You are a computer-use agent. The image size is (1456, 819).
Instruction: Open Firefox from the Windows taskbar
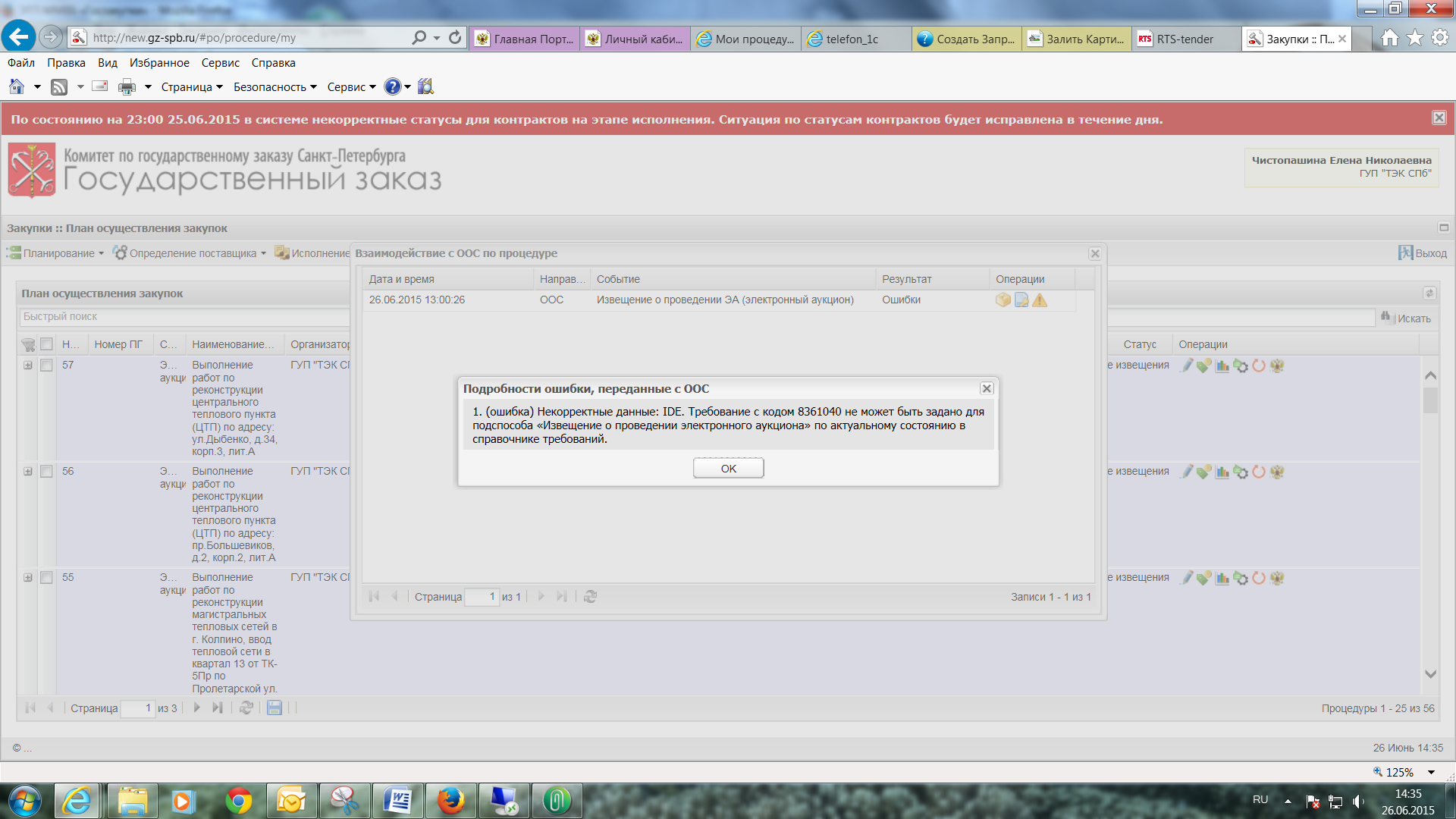(450, 801)
